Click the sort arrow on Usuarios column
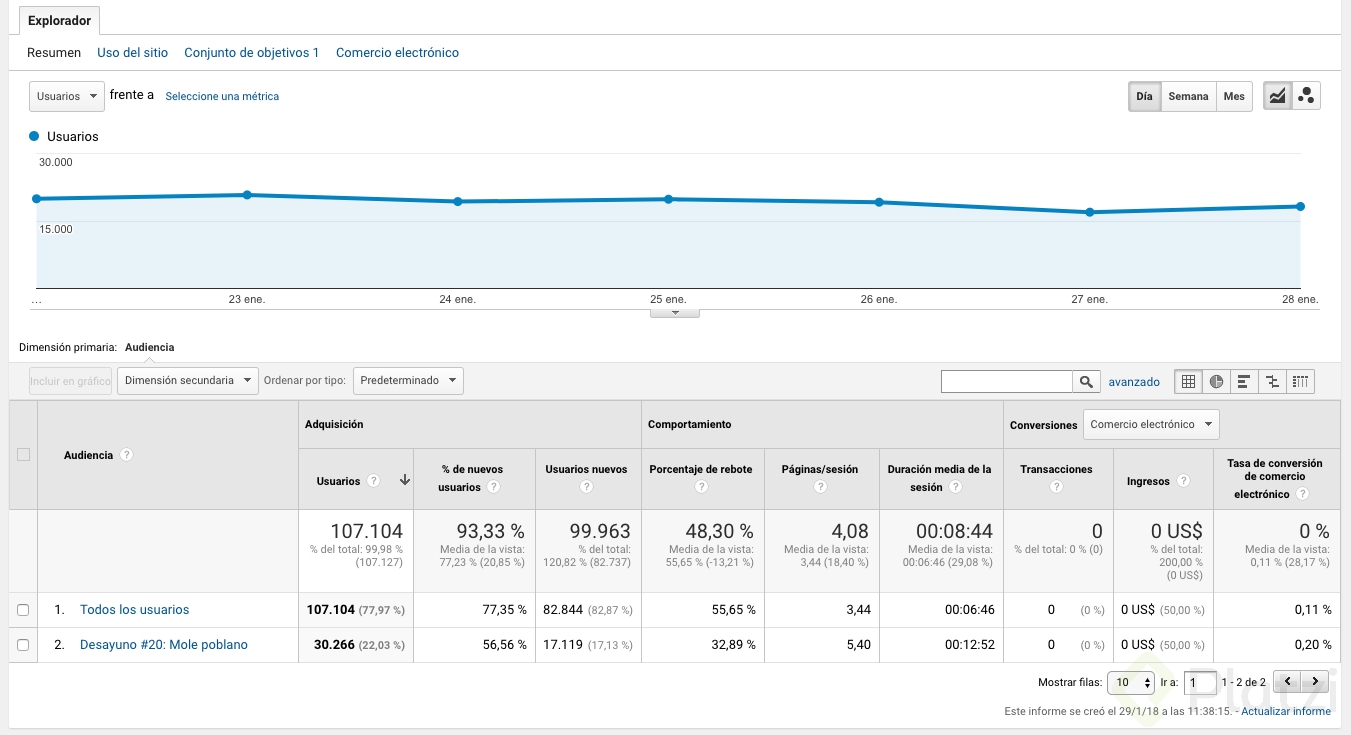Image resolution: width=1351 pixels, height=735 pixels. coord(405,480)
